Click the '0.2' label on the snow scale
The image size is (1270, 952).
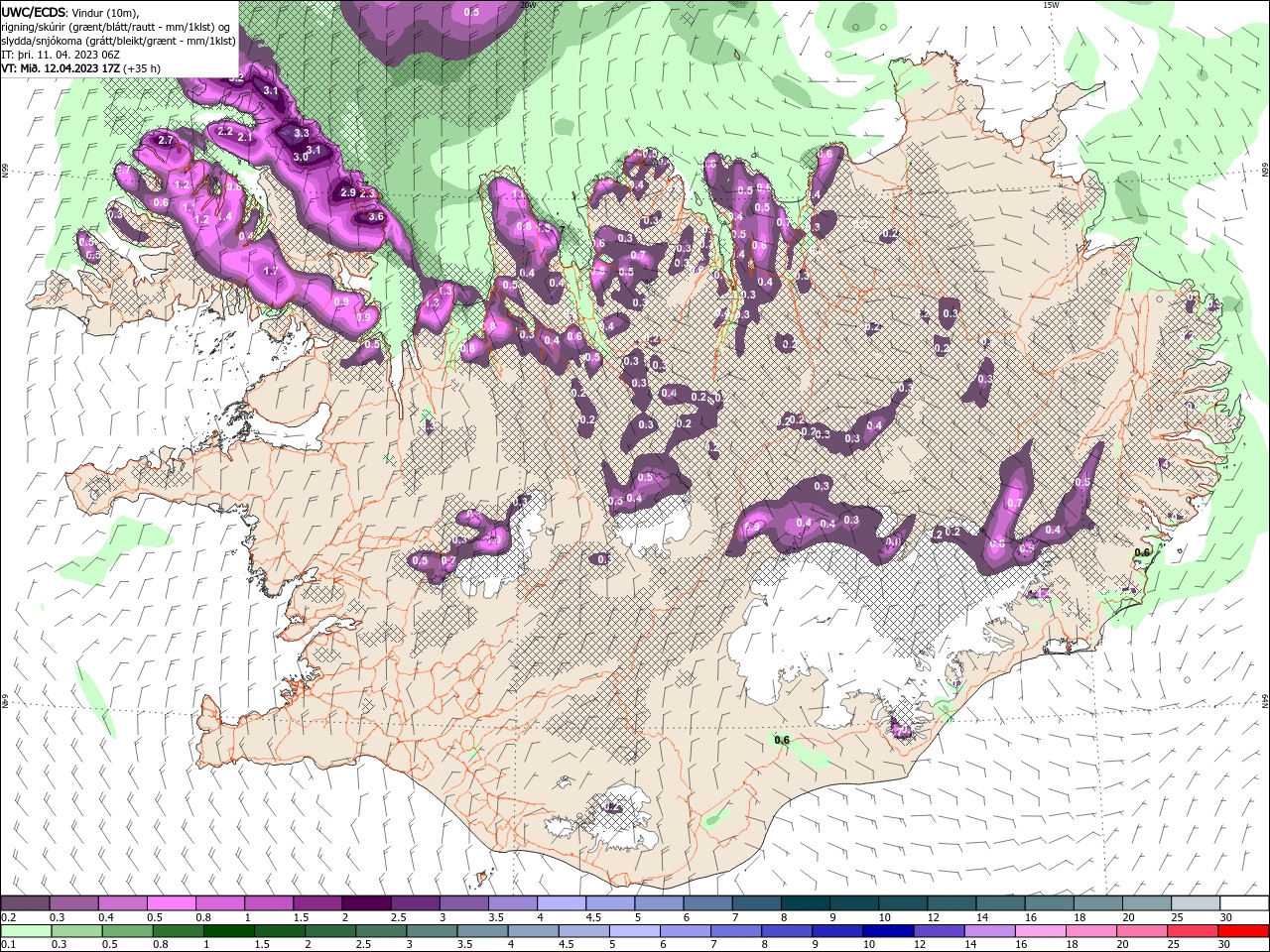tap(8, 917)
